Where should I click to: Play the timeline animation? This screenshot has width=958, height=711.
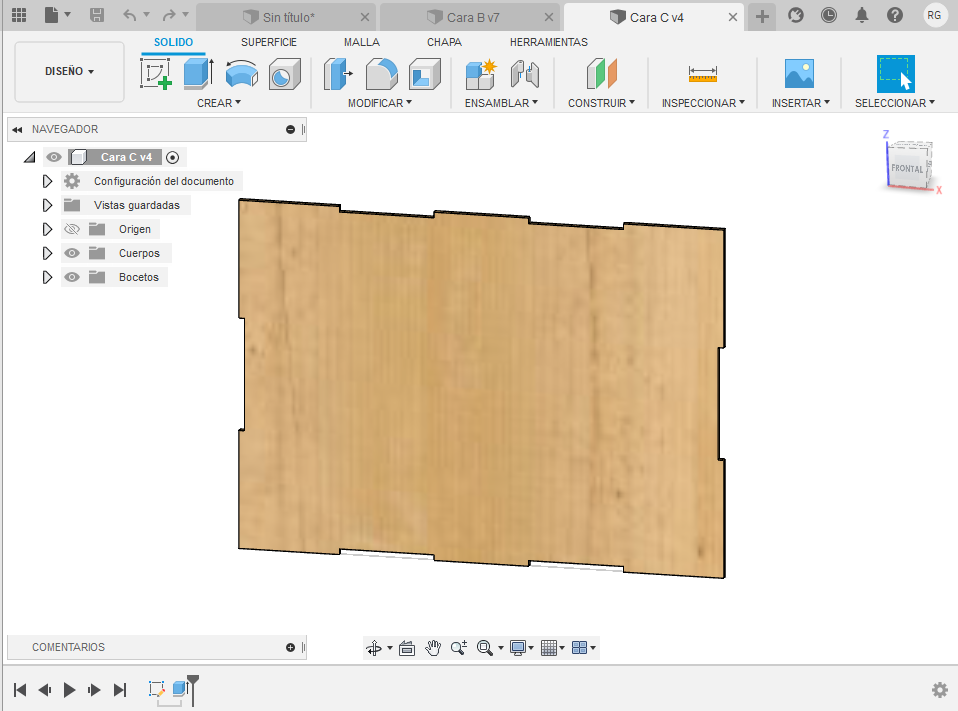click(69, 690)
